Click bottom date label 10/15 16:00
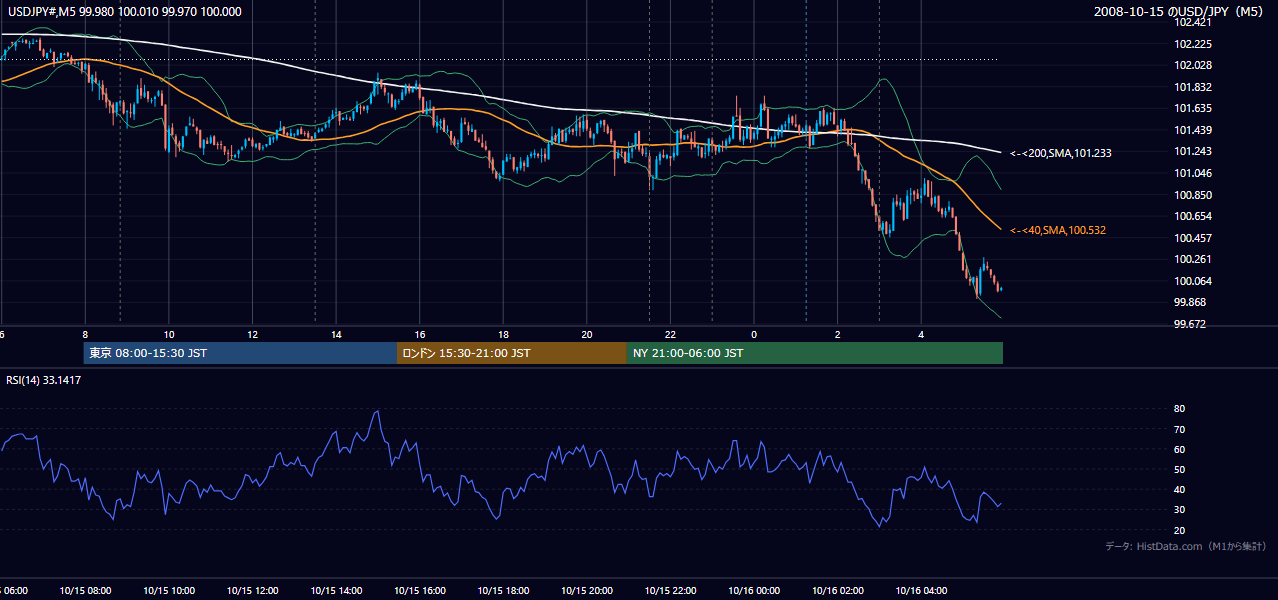 point(419,590)
